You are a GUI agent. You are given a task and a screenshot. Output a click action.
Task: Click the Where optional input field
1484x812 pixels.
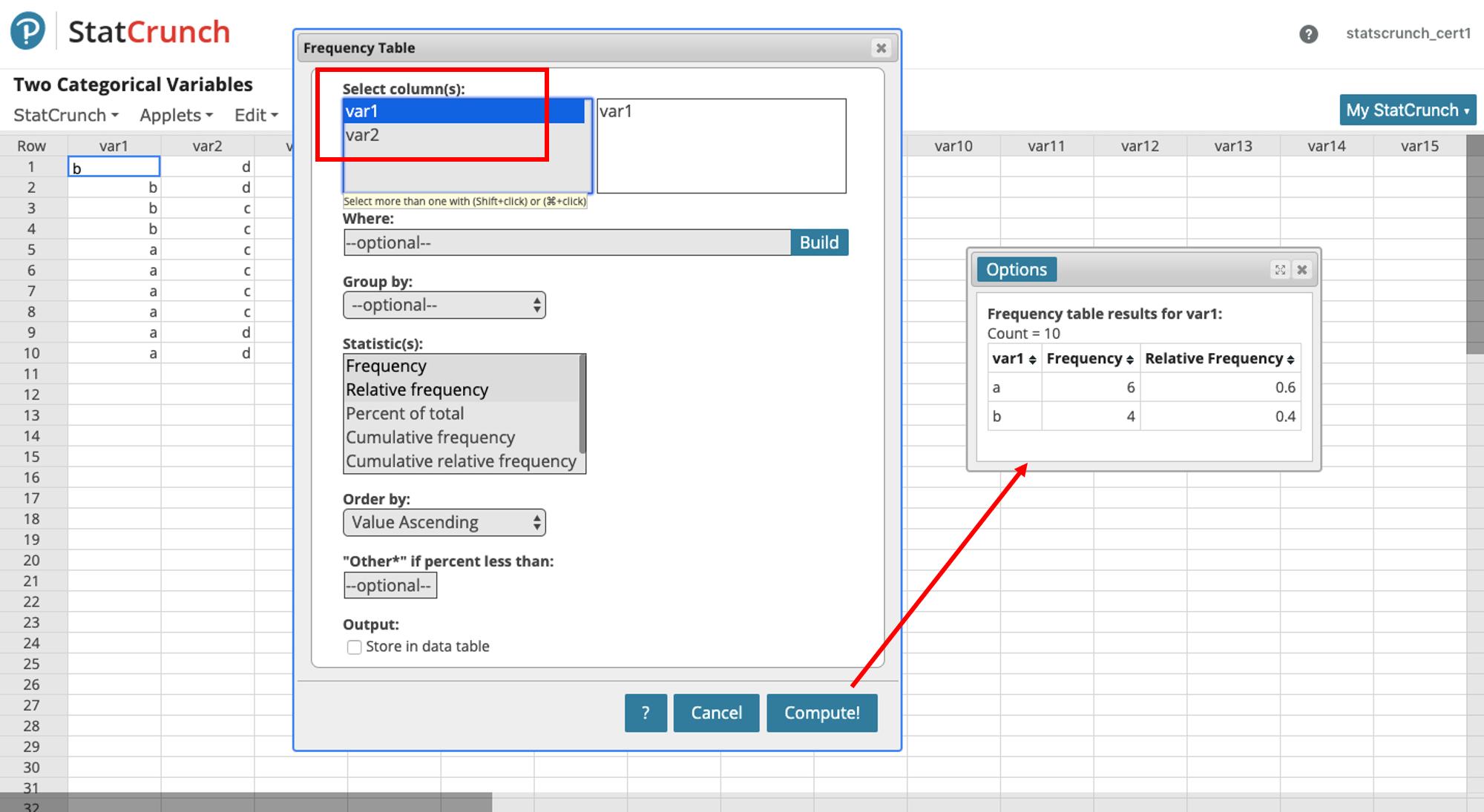pyautogui.click(x=567, y=242)
